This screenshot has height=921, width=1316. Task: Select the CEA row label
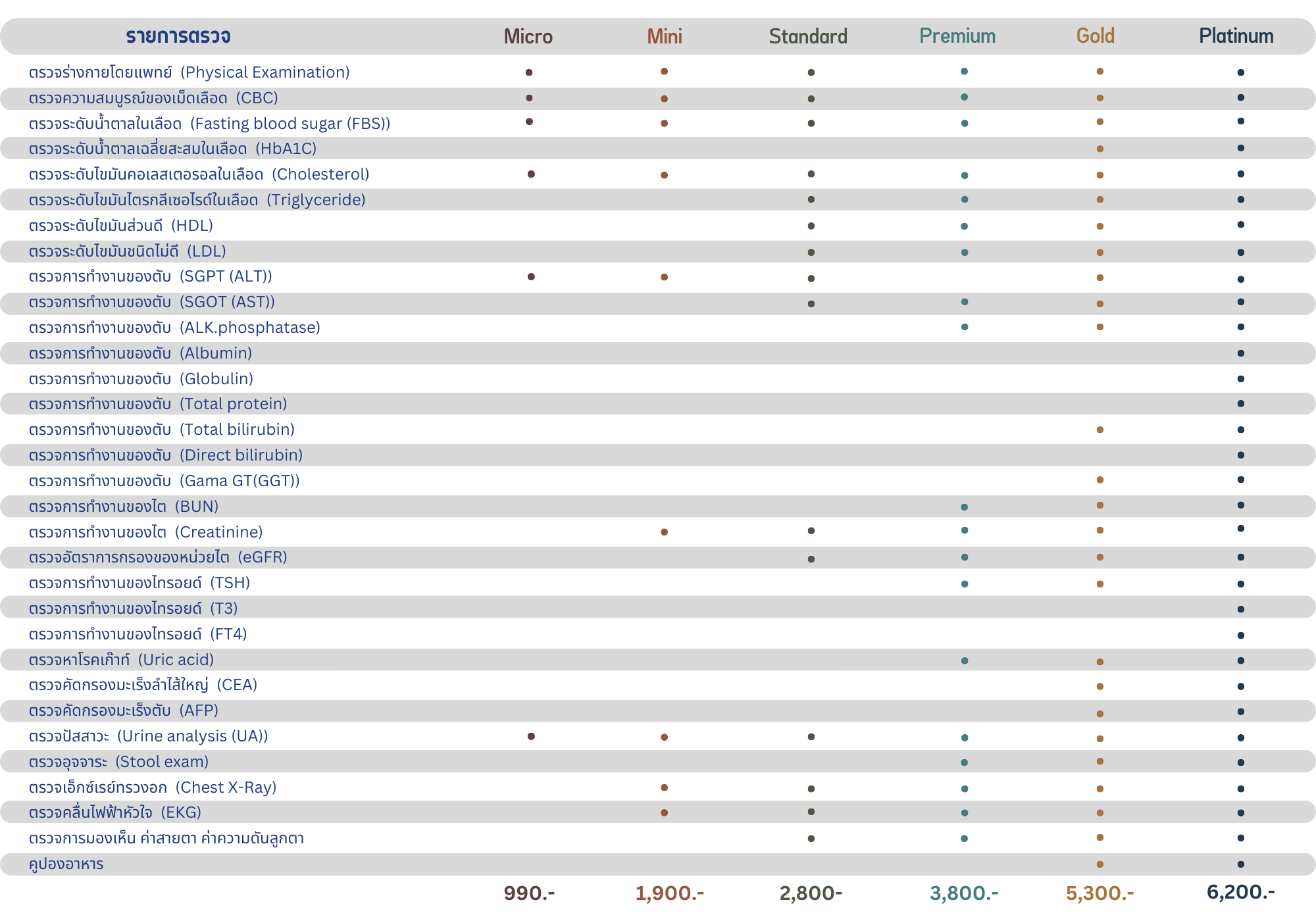pos(143,685)
